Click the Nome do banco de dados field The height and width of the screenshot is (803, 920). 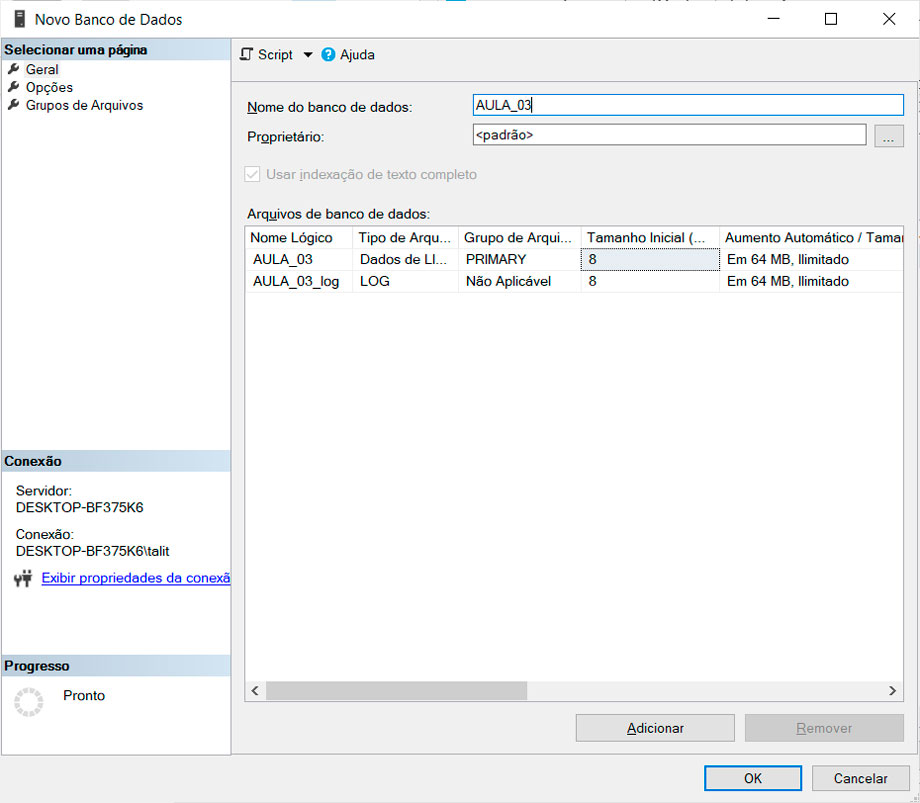coord(688,105)
